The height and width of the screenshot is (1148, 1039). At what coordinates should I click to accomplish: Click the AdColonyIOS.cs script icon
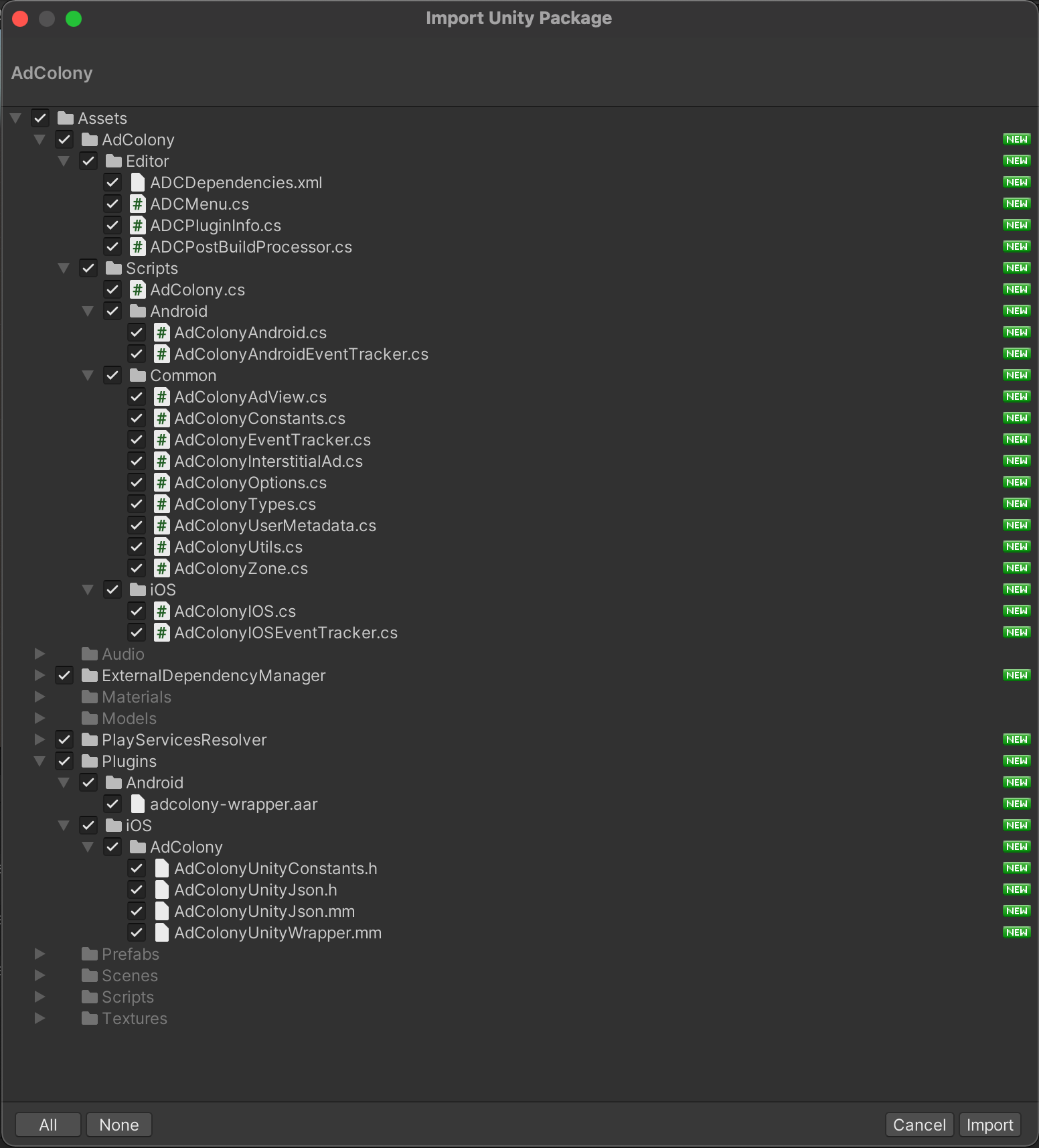click(162, 611)
